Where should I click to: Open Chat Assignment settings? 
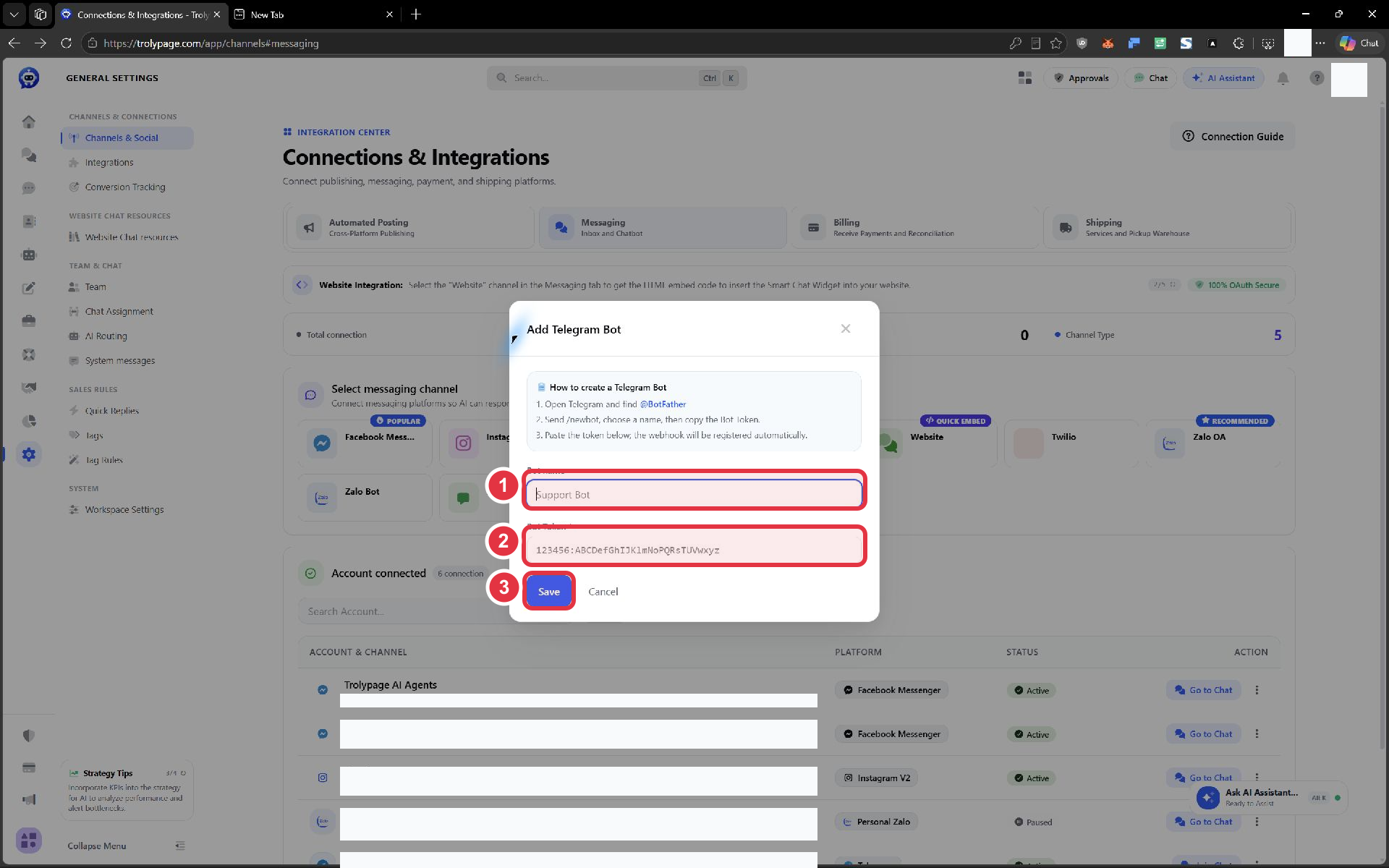[119, 312]
